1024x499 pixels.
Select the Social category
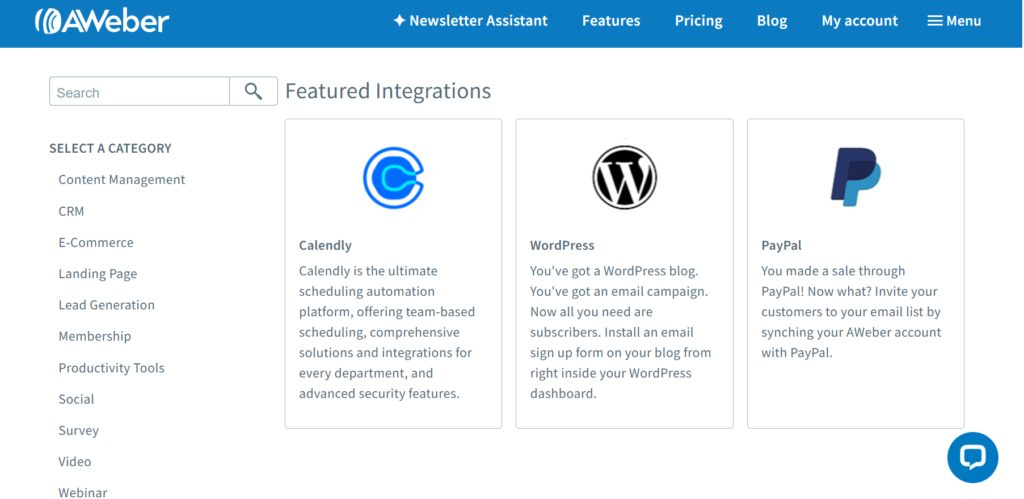pos(76,399)
